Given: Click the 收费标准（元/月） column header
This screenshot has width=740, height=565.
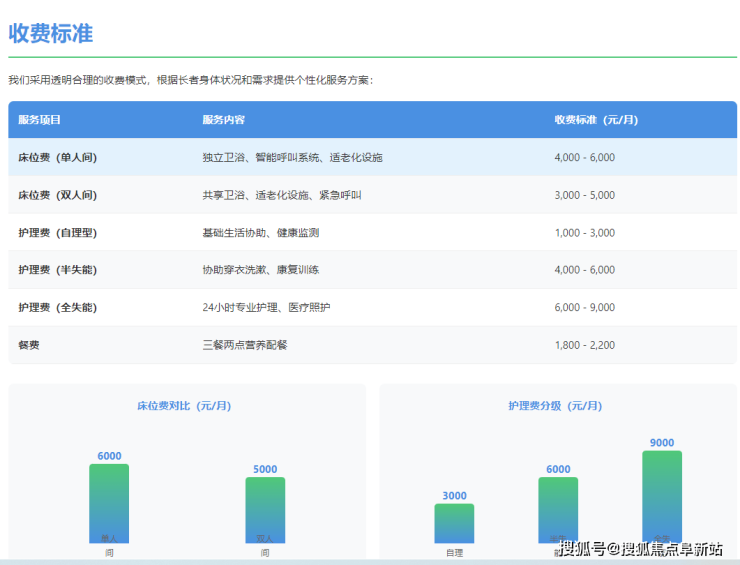Looking at the screenshot, I should click(596, 120).
